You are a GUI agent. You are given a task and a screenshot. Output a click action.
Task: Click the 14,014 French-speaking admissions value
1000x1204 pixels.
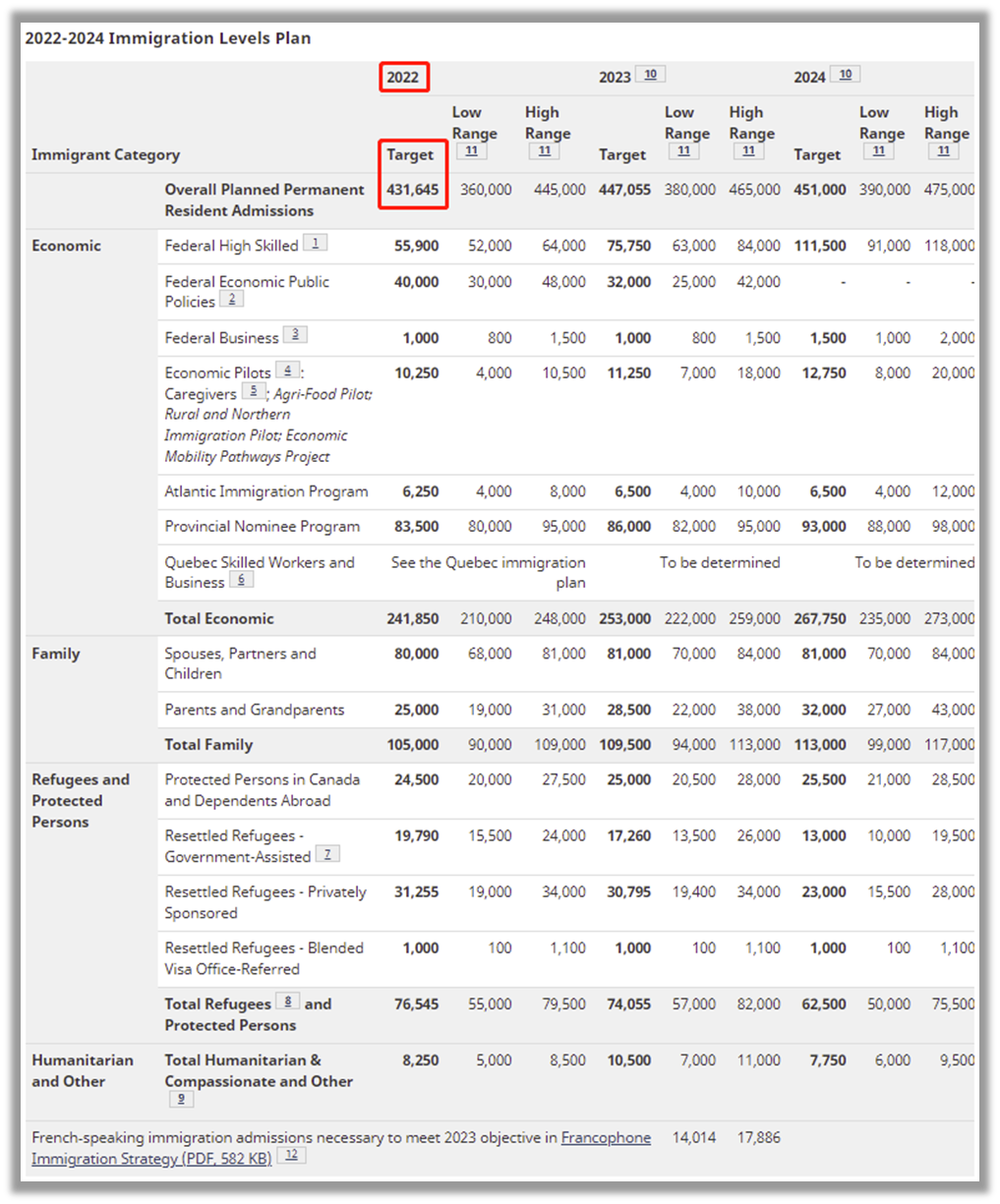point(694,1138)
